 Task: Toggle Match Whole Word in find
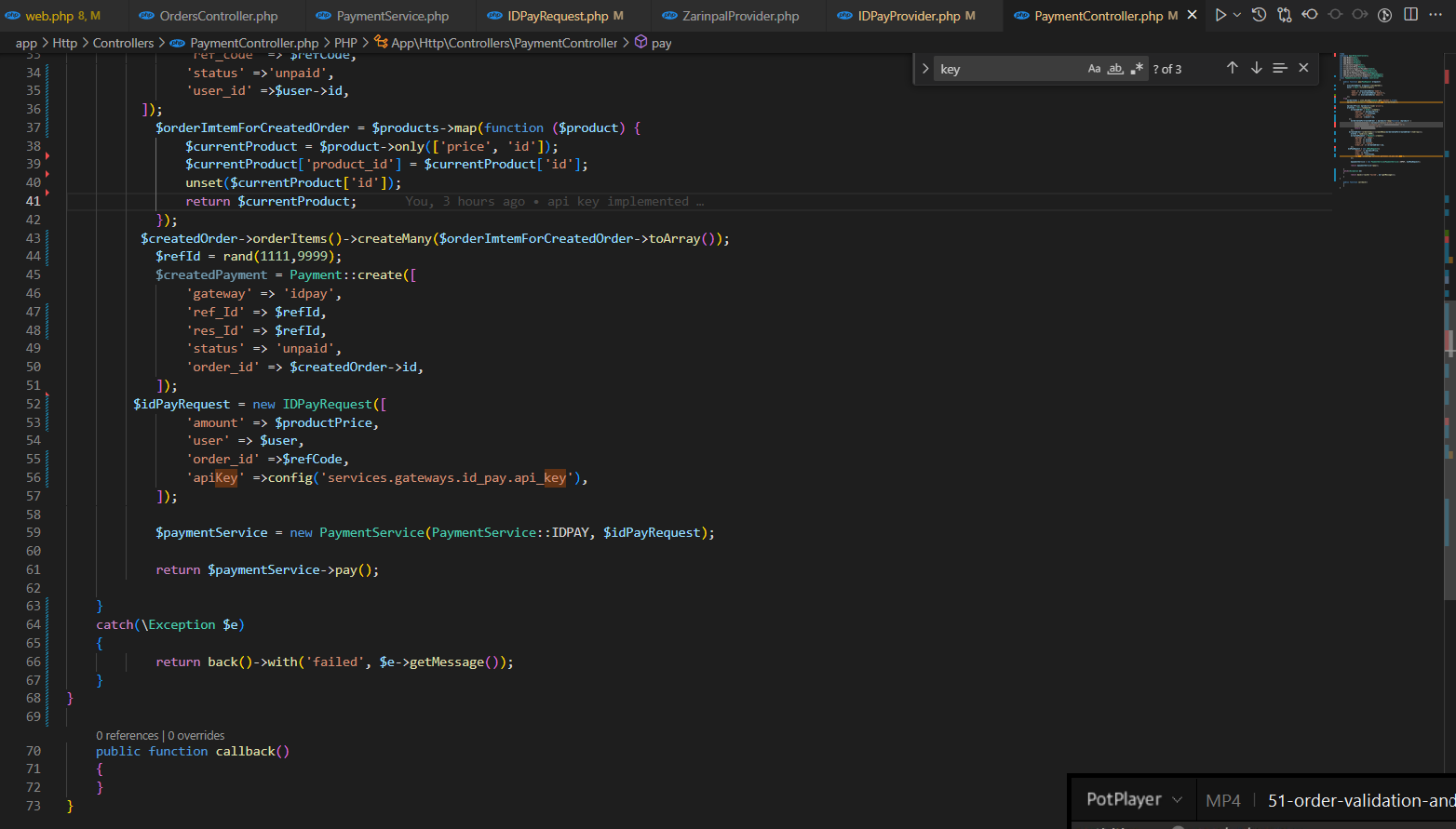point(1115,69)
